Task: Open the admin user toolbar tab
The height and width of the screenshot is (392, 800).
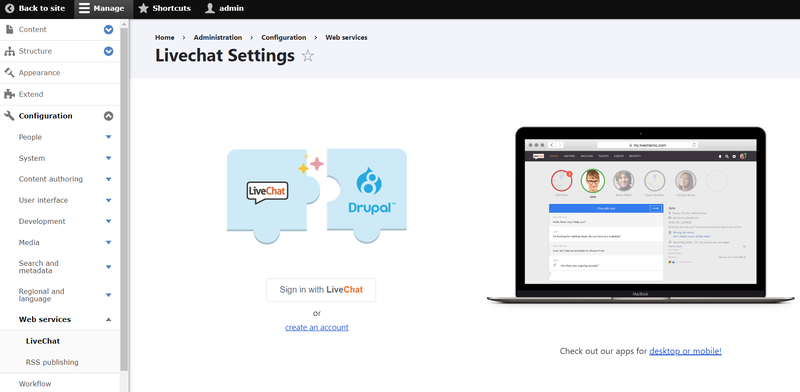Action: (x=224, y=8)
